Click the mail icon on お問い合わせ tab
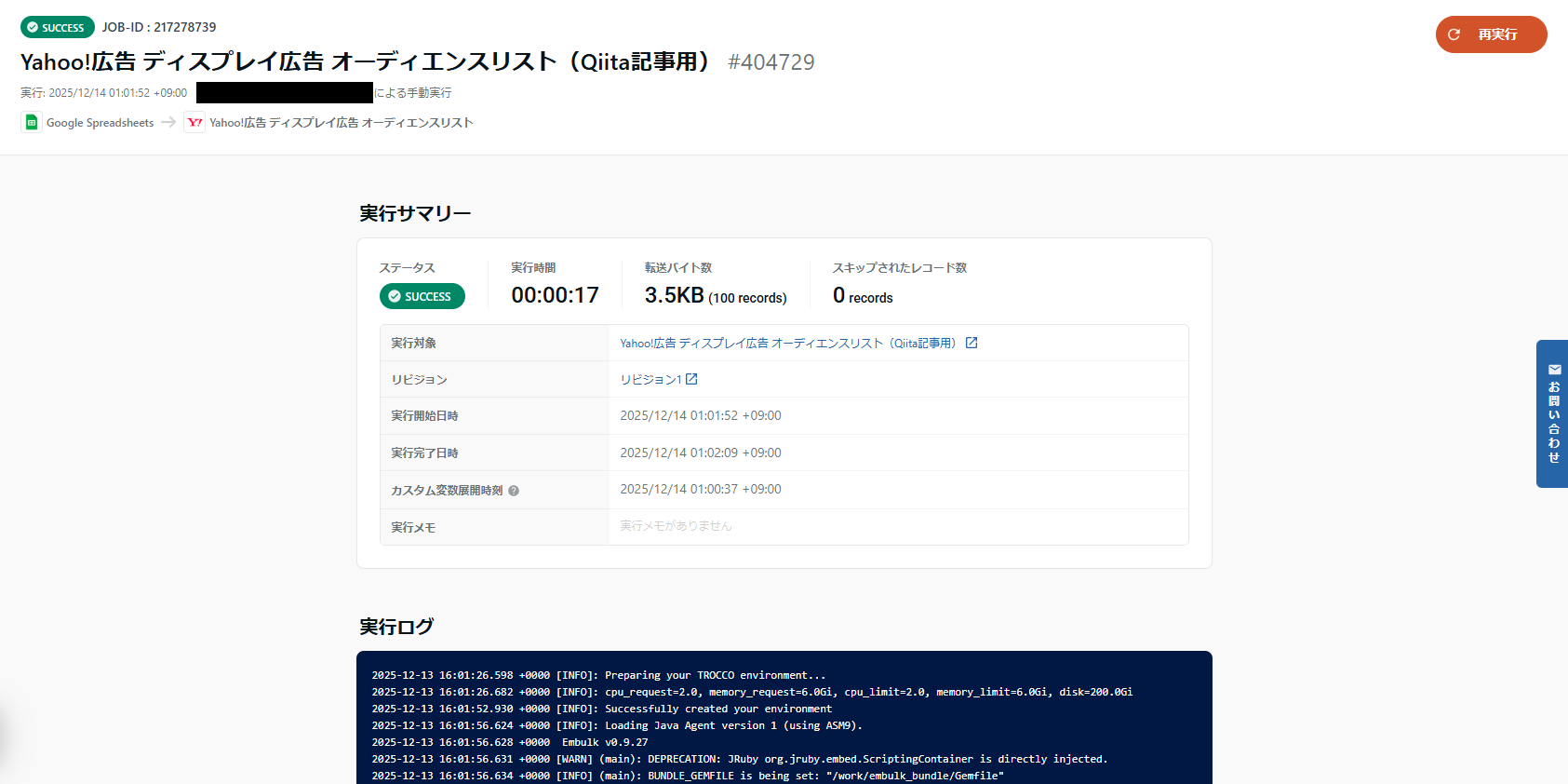Viewport: 1568px width, 784px height. (1554, 370)
